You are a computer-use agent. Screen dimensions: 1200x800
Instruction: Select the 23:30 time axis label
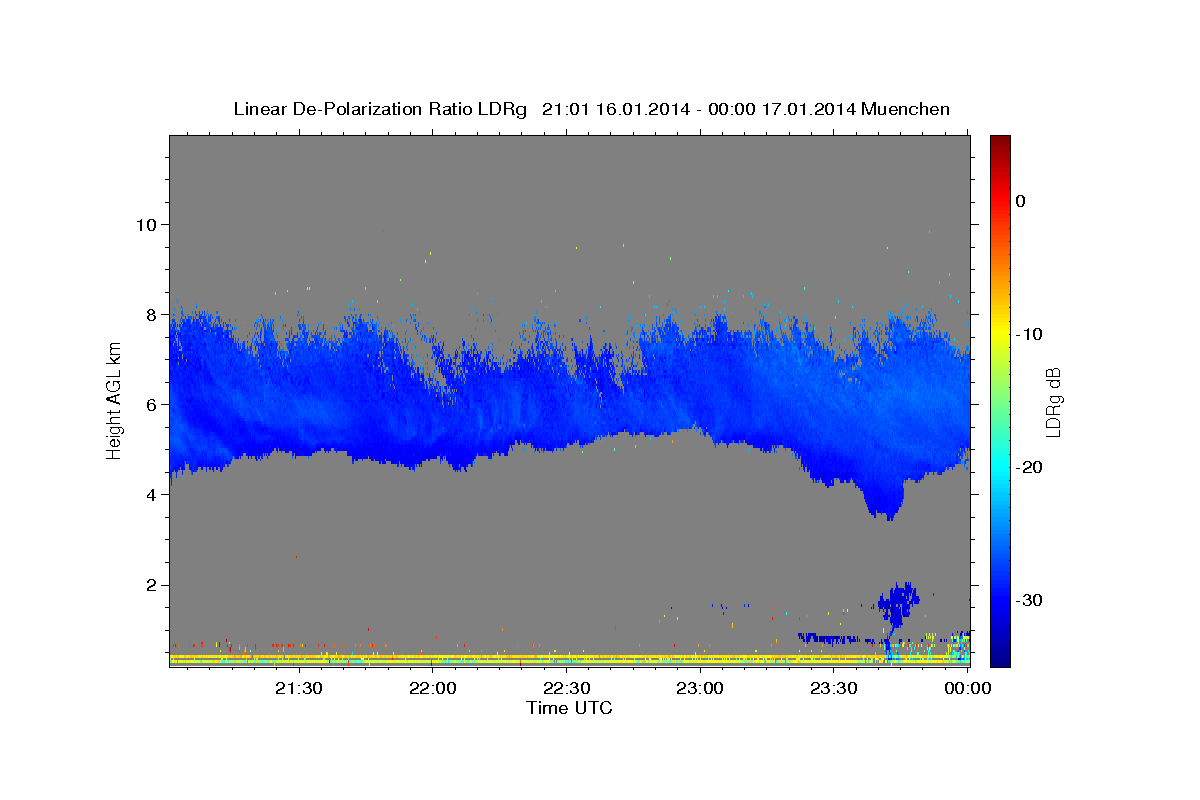click(834, 688)
